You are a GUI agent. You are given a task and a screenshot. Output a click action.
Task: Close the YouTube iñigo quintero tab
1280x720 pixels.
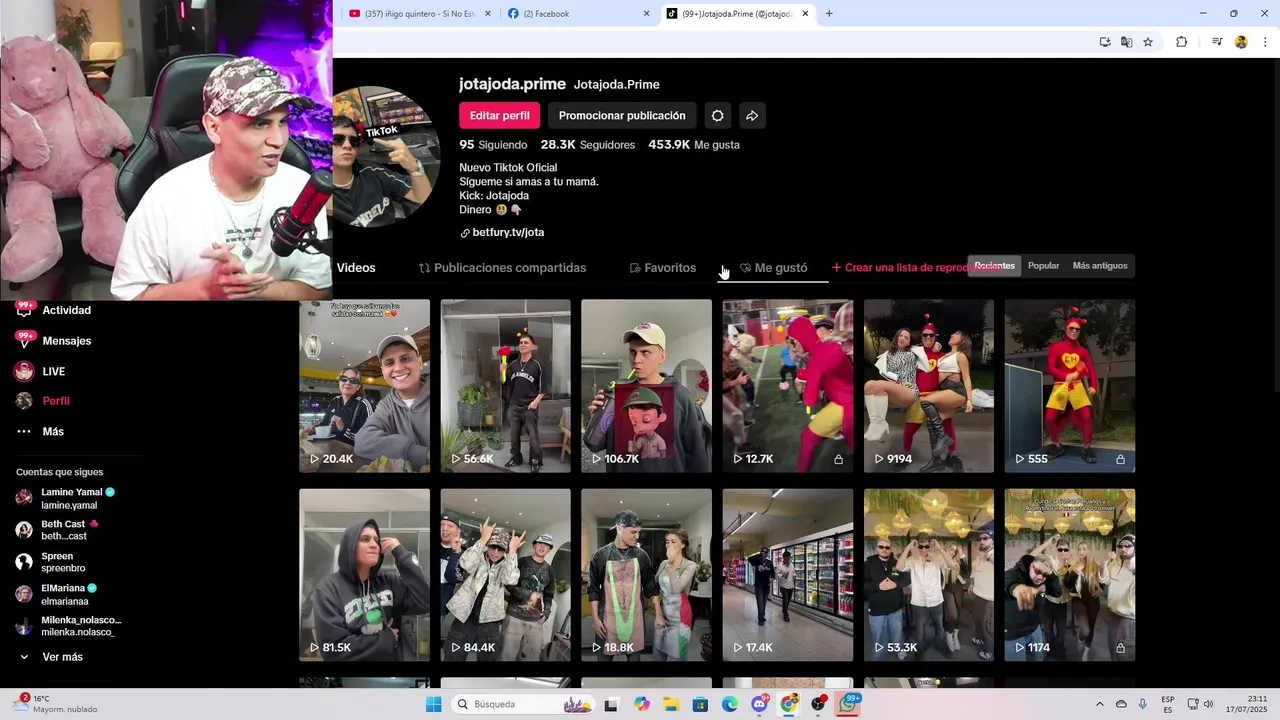(488, 14)
